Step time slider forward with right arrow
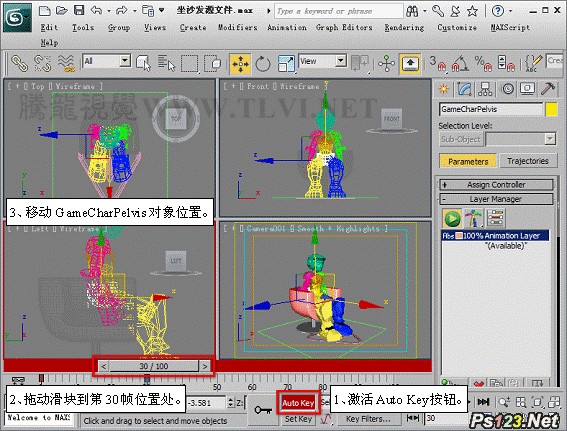The image size is (567, 431). coord(205,366)
